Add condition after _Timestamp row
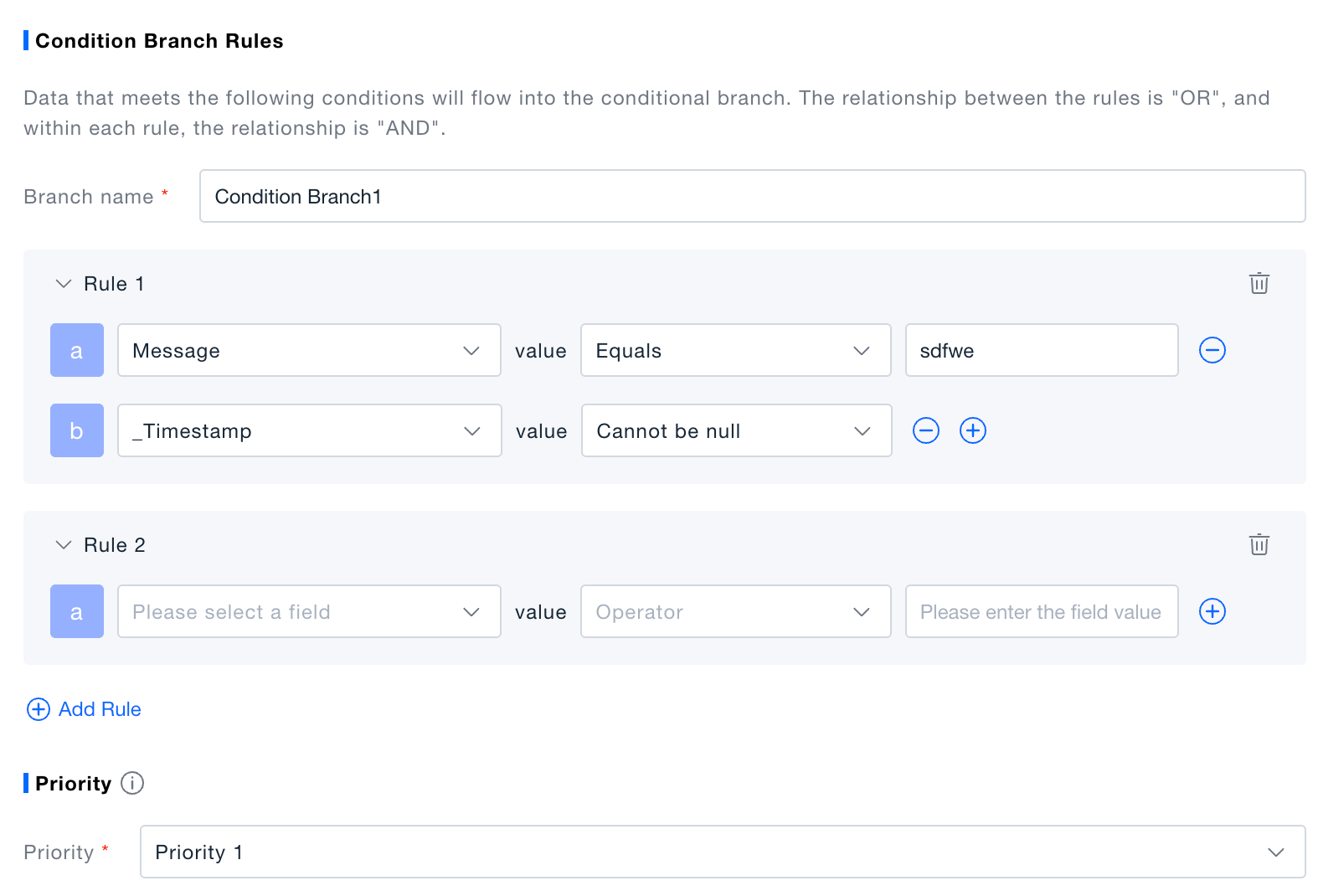Image resolution: width=1318 pixels, height=896 pixels. (x=972, y=430)
